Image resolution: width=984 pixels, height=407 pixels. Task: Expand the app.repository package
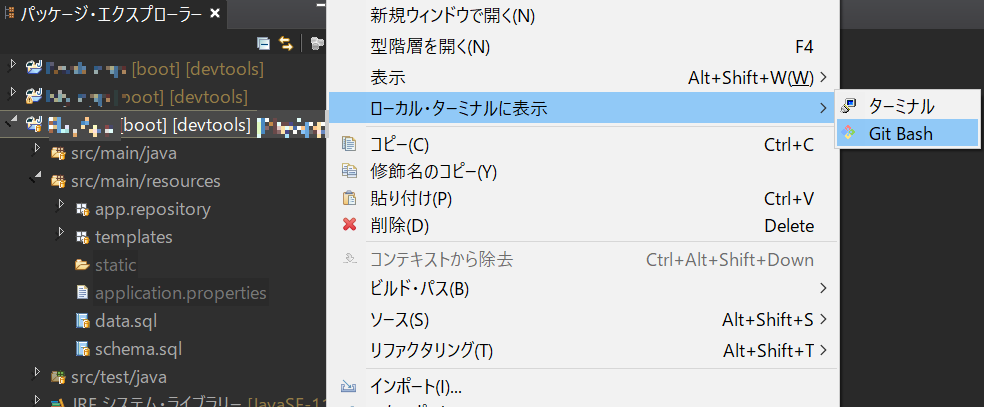tap(61, 204)
